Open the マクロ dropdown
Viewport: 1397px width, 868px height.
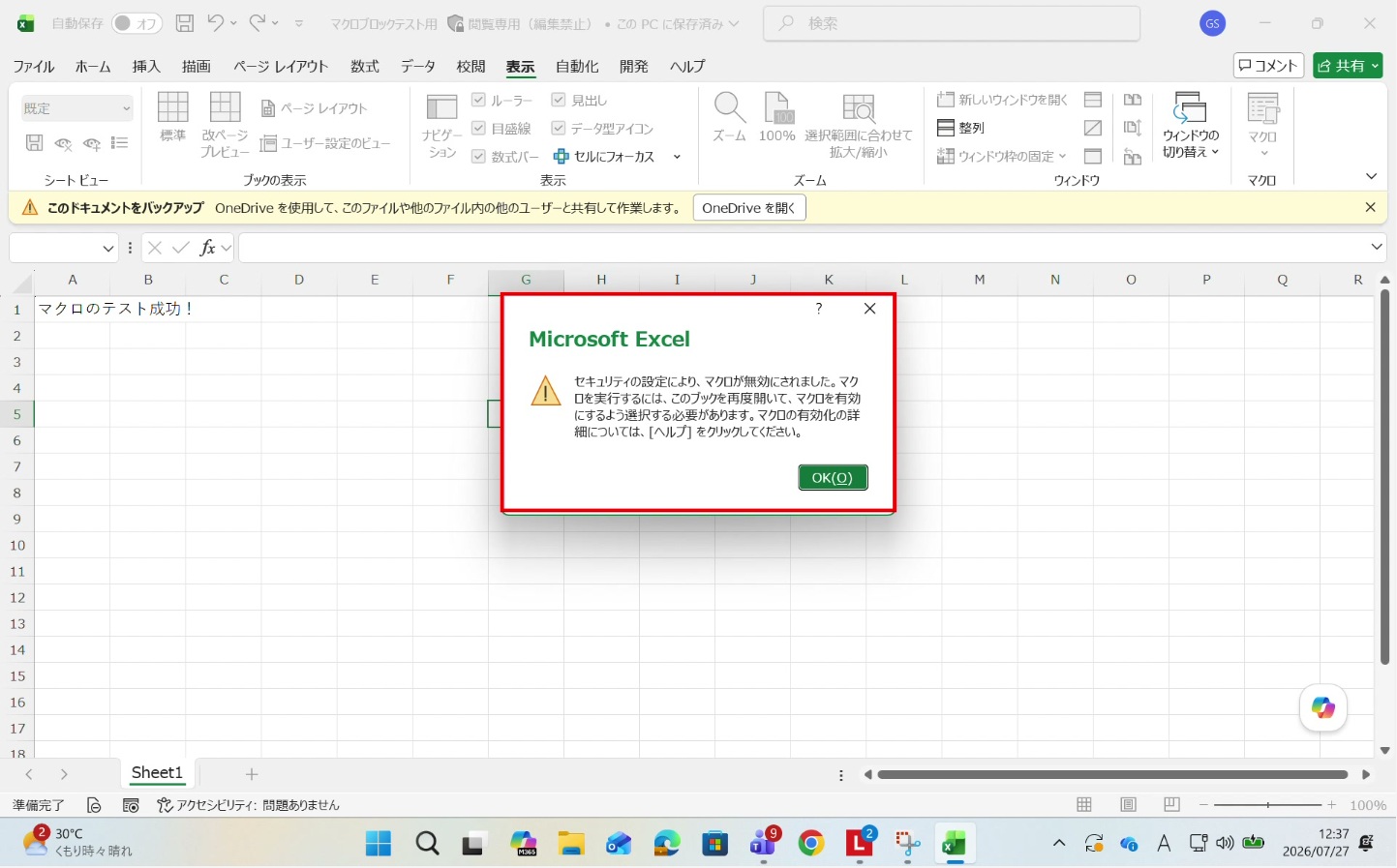pos(1262,126)
